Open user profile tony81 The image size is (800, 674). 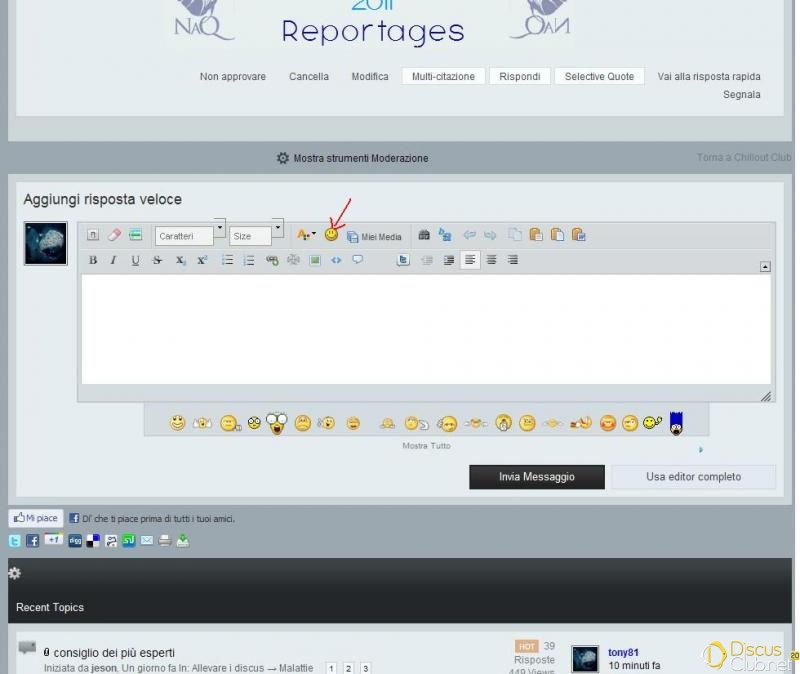click(x=623, y=653)
